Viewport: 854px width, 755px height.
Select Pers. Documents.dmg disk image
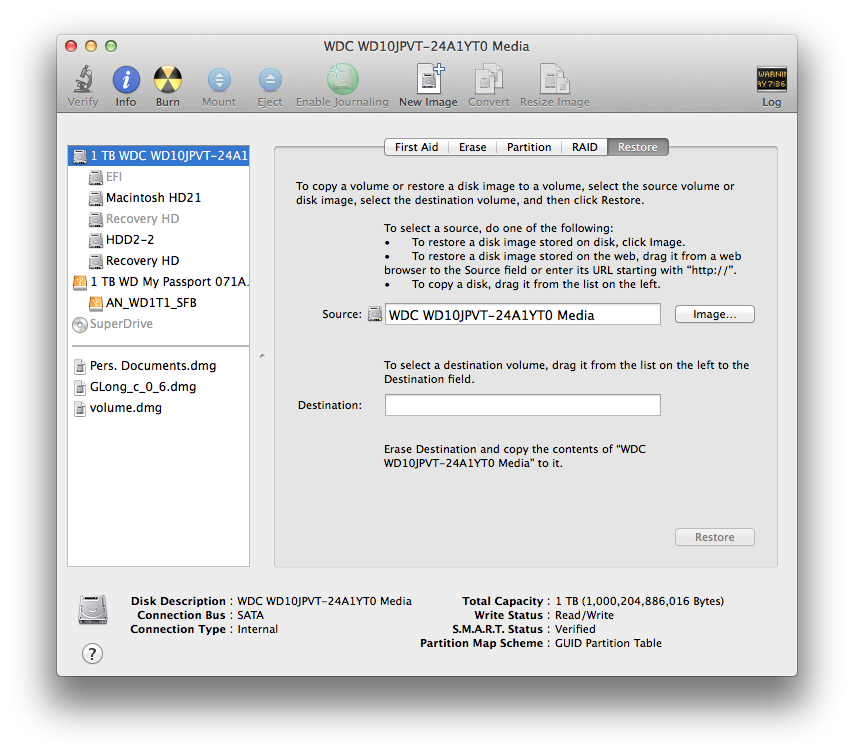pos(158,366)
